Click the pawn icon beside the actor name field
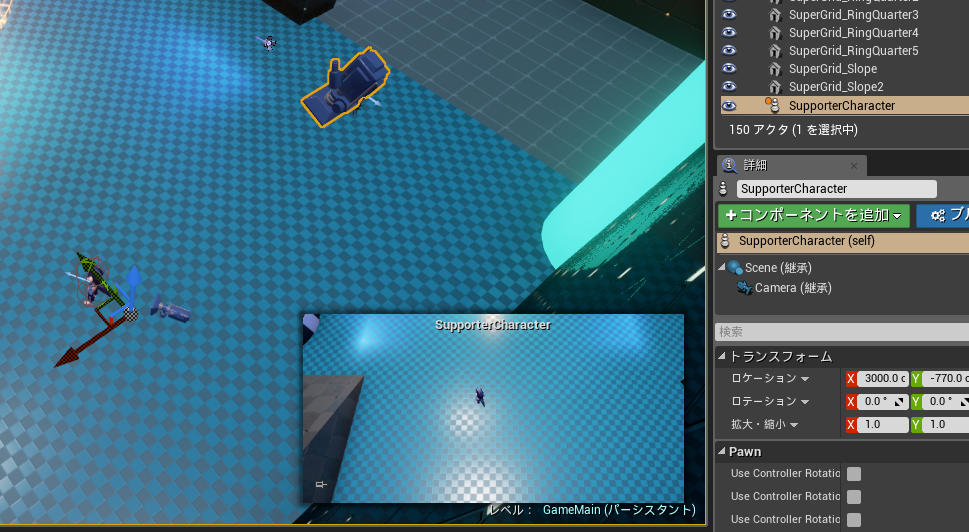This screenshot has width=969, height=532. (723, 188)
